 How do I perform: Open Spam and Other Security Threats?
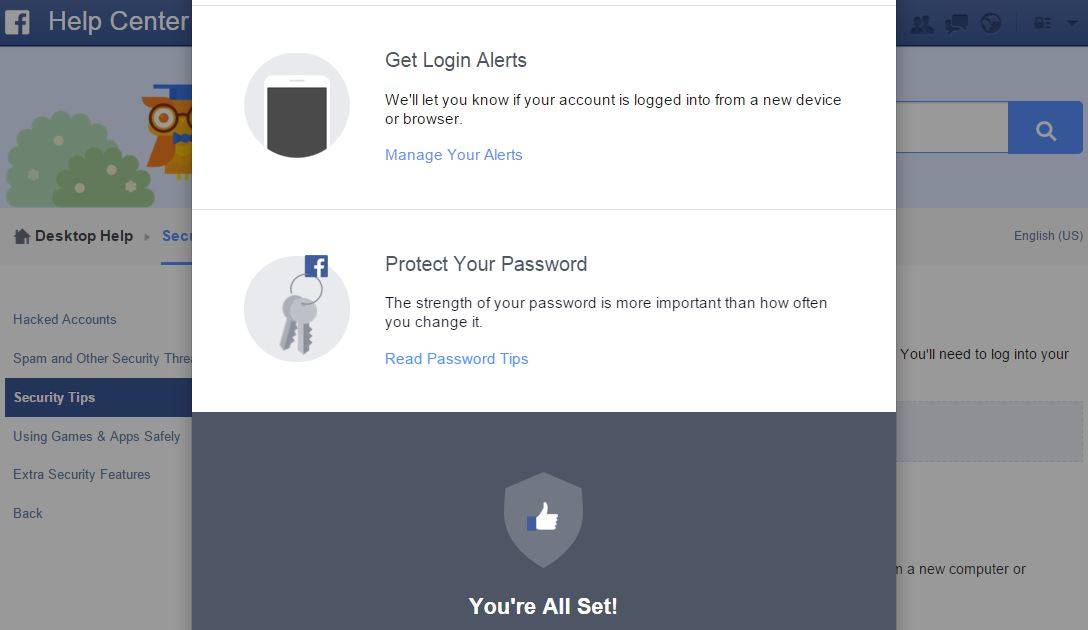(101, 358)
